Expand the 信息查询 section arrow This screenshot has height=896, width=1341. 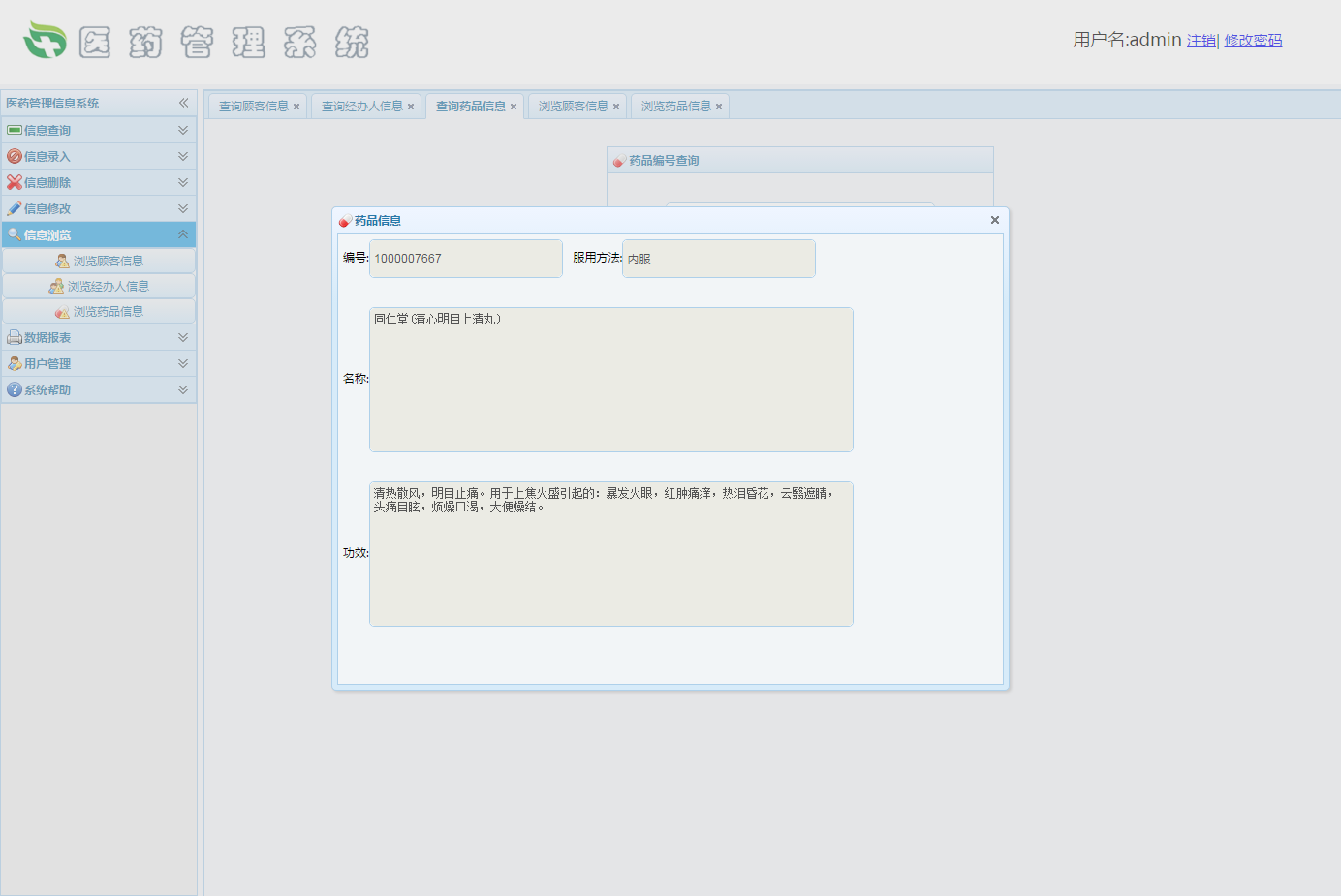click(183, 130)
